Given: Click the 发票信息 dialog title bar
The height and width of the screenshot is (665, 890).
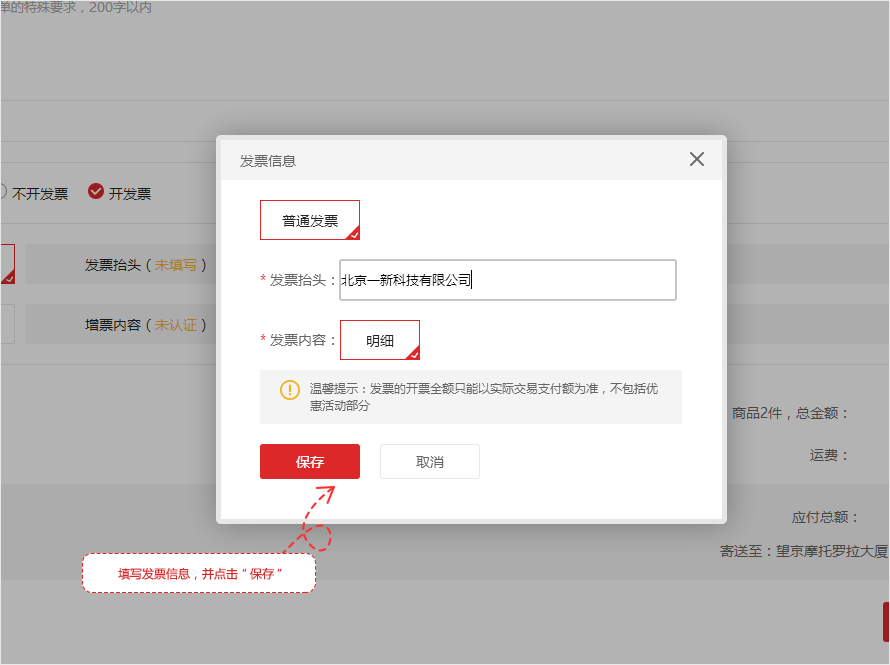Looking at the screenshot, I should click(x=450, y=160).
